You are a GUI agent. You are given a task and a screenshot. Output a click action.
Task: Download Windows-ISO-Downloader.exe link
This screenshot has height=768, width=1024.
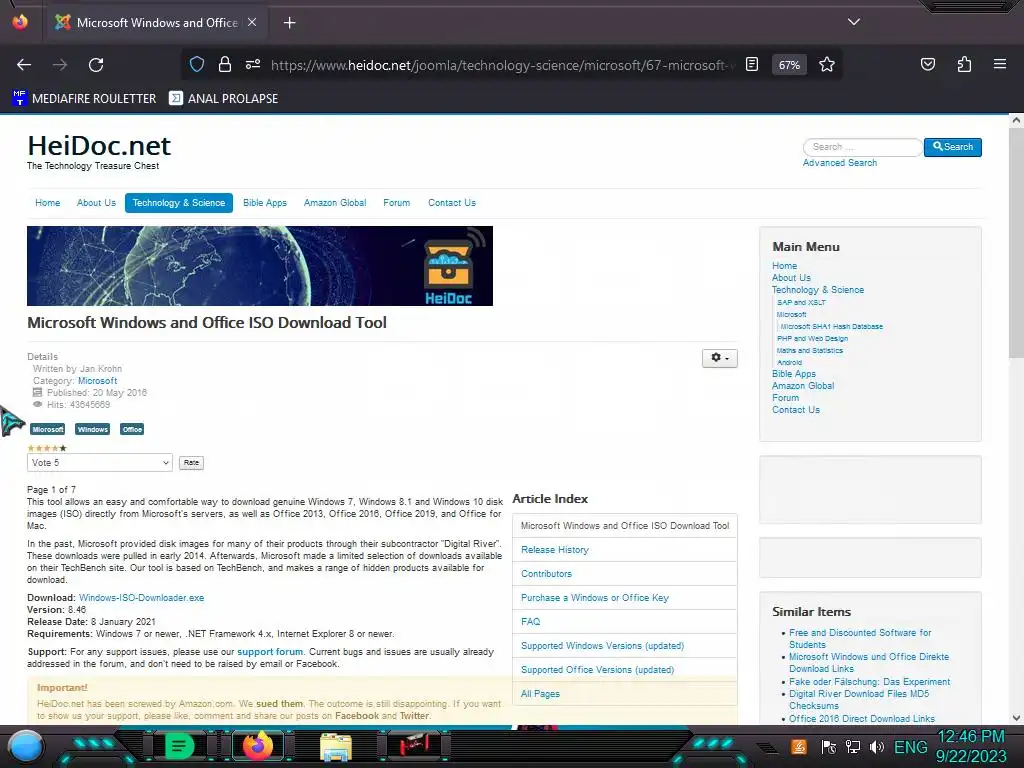pos(141,598)
